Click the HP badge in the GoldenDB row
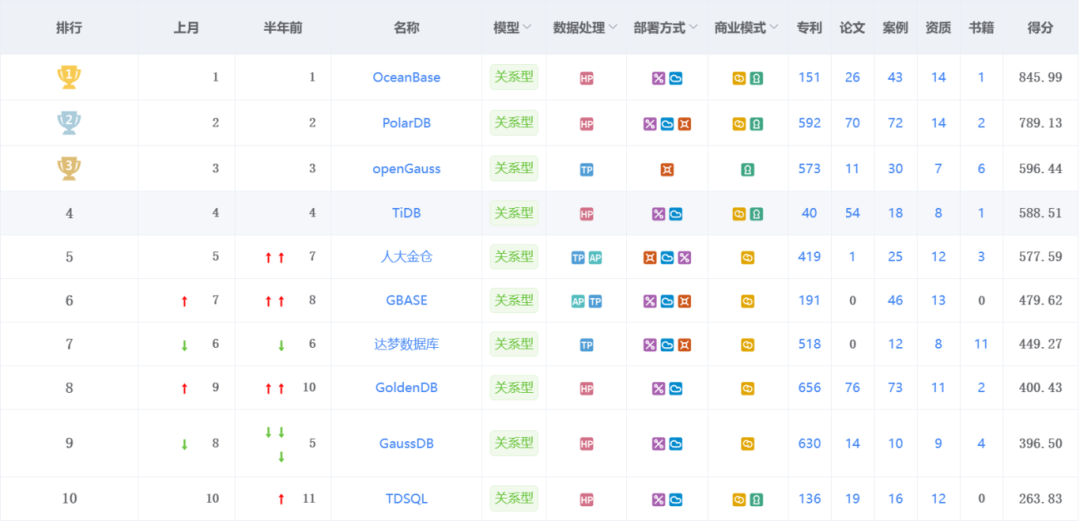This screenshot has height=521, width=1080. (x=586, y=389)
